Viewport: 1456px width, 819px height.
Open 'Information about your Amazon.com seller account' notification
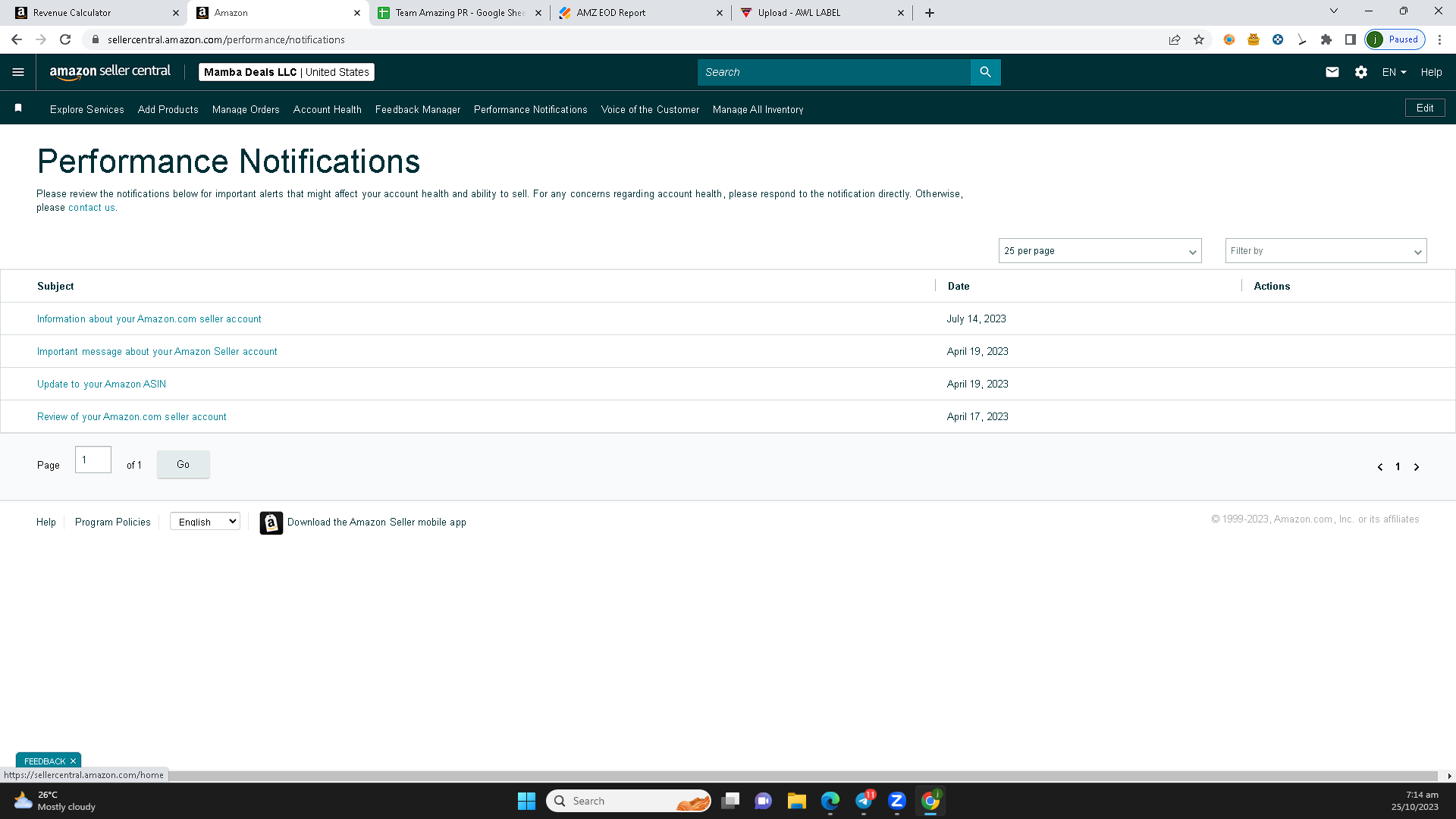pyautogui.click(x=149, y=319)
